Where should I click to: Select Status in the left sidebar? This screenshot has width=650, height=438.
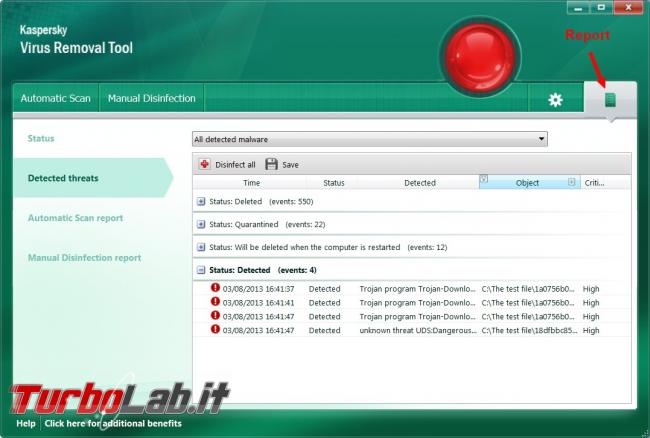[x=41, y=138]
